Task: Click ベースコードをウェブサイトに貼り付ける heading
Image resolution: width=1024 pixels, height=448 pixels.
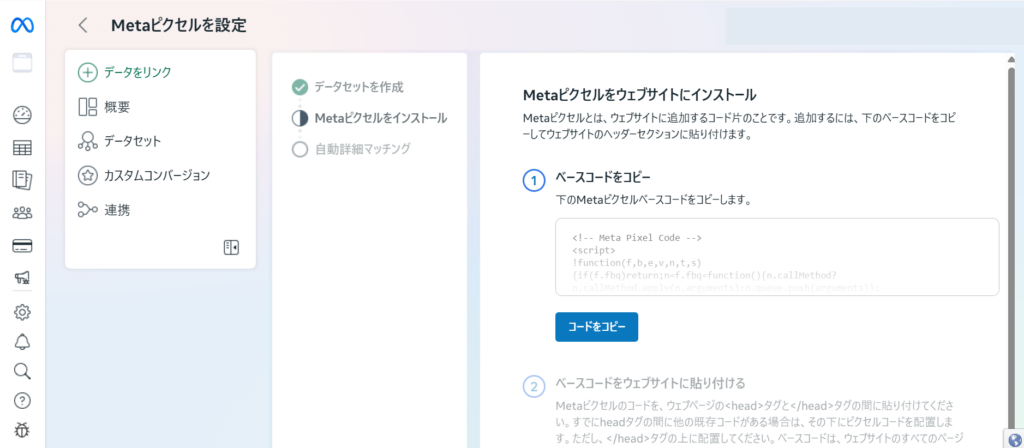Action: click(650, 383)
